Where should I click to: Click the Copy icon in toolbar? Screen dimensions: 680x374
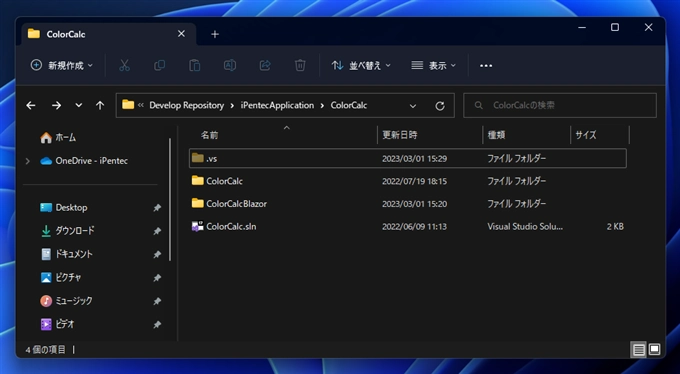160,66
